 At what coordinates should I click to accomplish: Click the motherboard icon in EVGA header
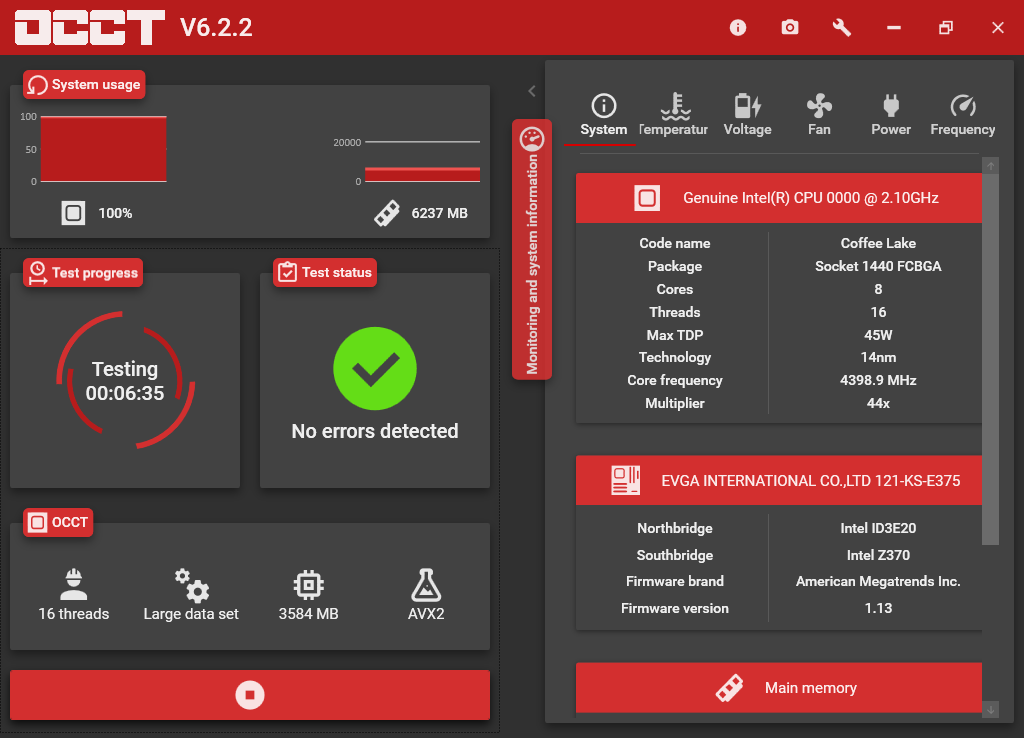(626, 480)
